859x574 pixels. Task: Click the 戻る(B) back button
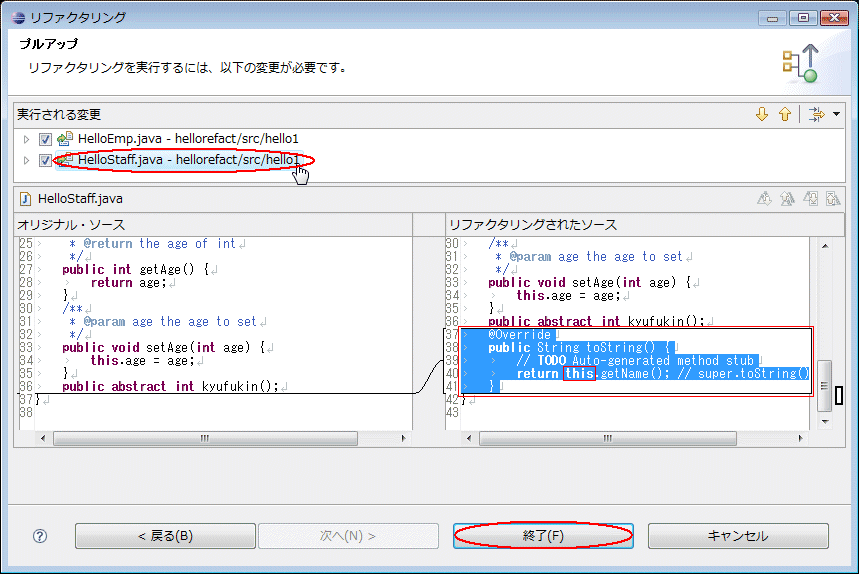coord(165,536)
